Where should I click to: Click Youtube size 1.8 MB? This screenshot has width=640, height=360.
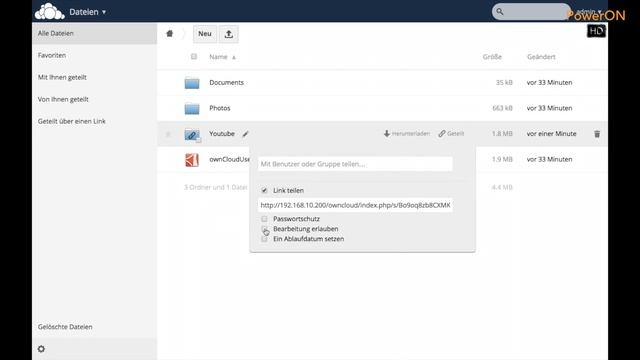502,134
